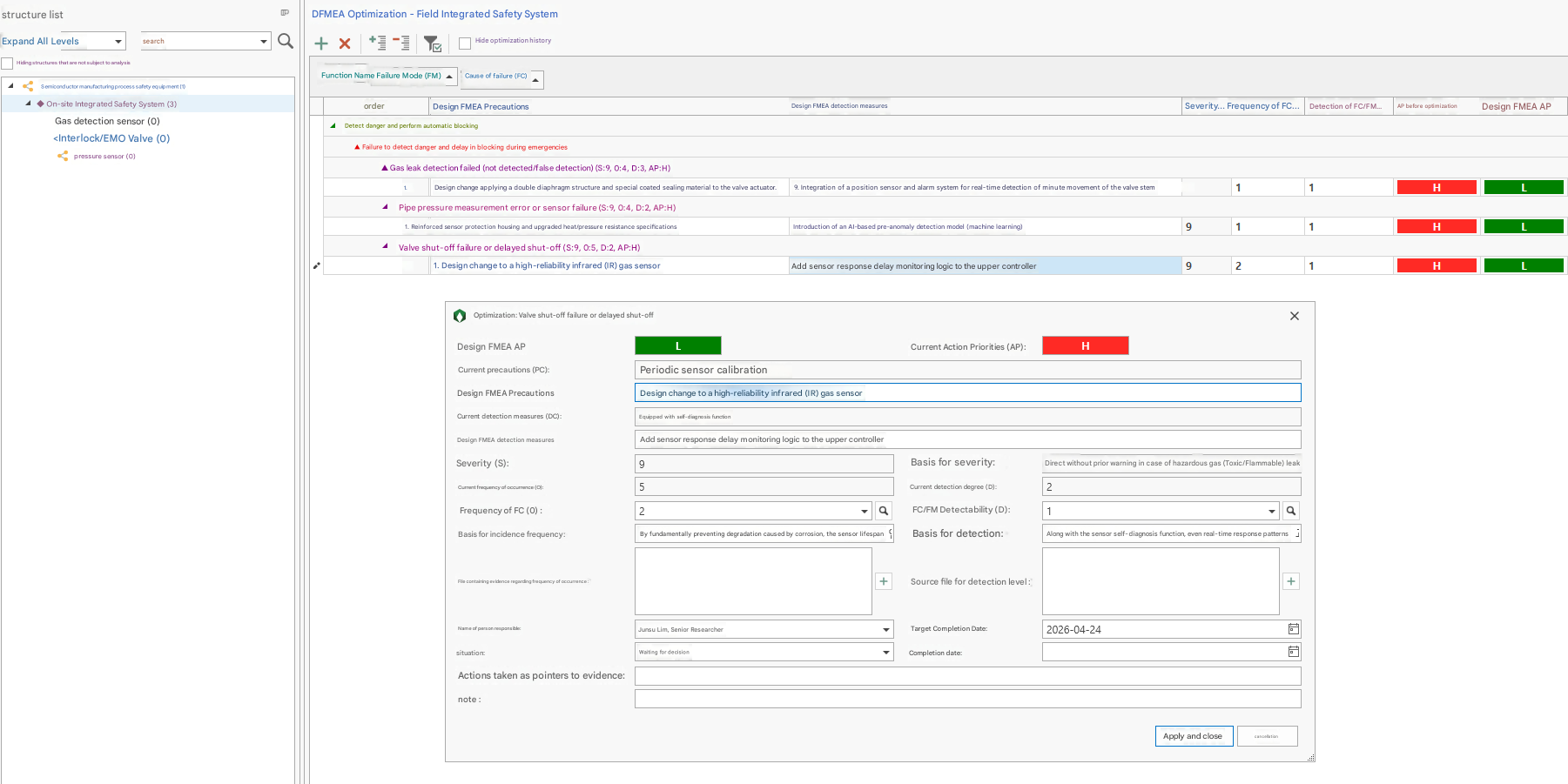This screenshot has width=1568, height=784.
Task: Click the structure list search box
Action: tap(199, 41)
